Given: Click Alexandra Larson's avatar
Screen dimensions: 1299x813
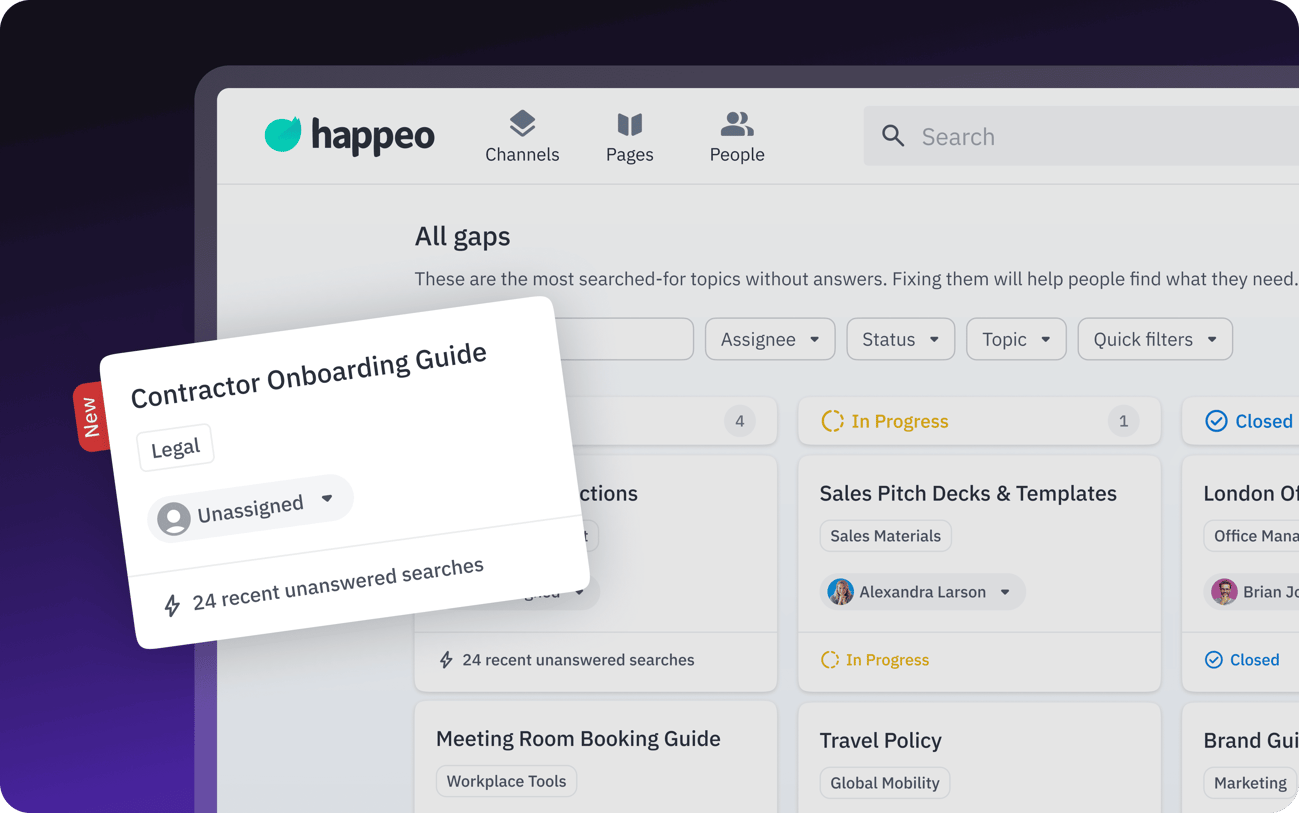Looking at the screenshot, I should pos(838,591).
